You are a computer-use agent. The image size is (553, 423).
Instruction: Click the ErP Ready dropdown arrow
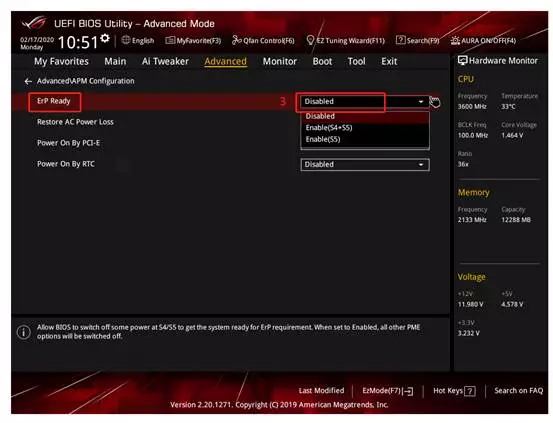point(421,102)
